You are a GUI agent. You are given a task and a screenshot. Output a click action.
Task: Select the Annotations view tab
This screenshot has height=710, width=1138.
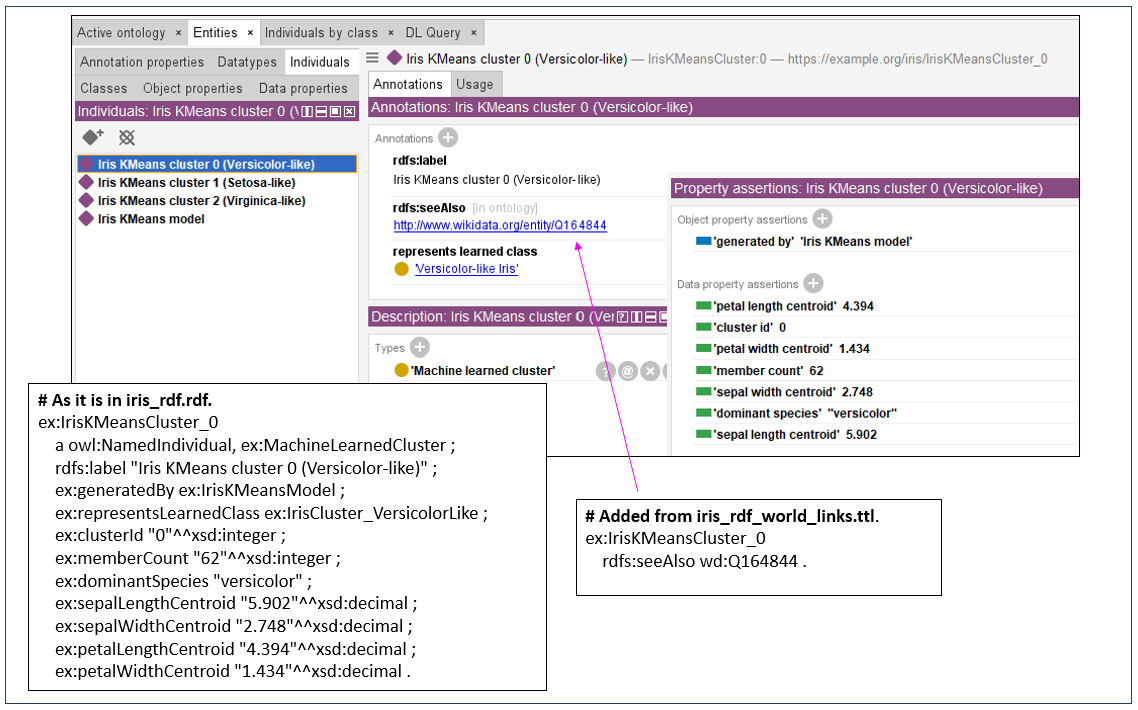408,84
